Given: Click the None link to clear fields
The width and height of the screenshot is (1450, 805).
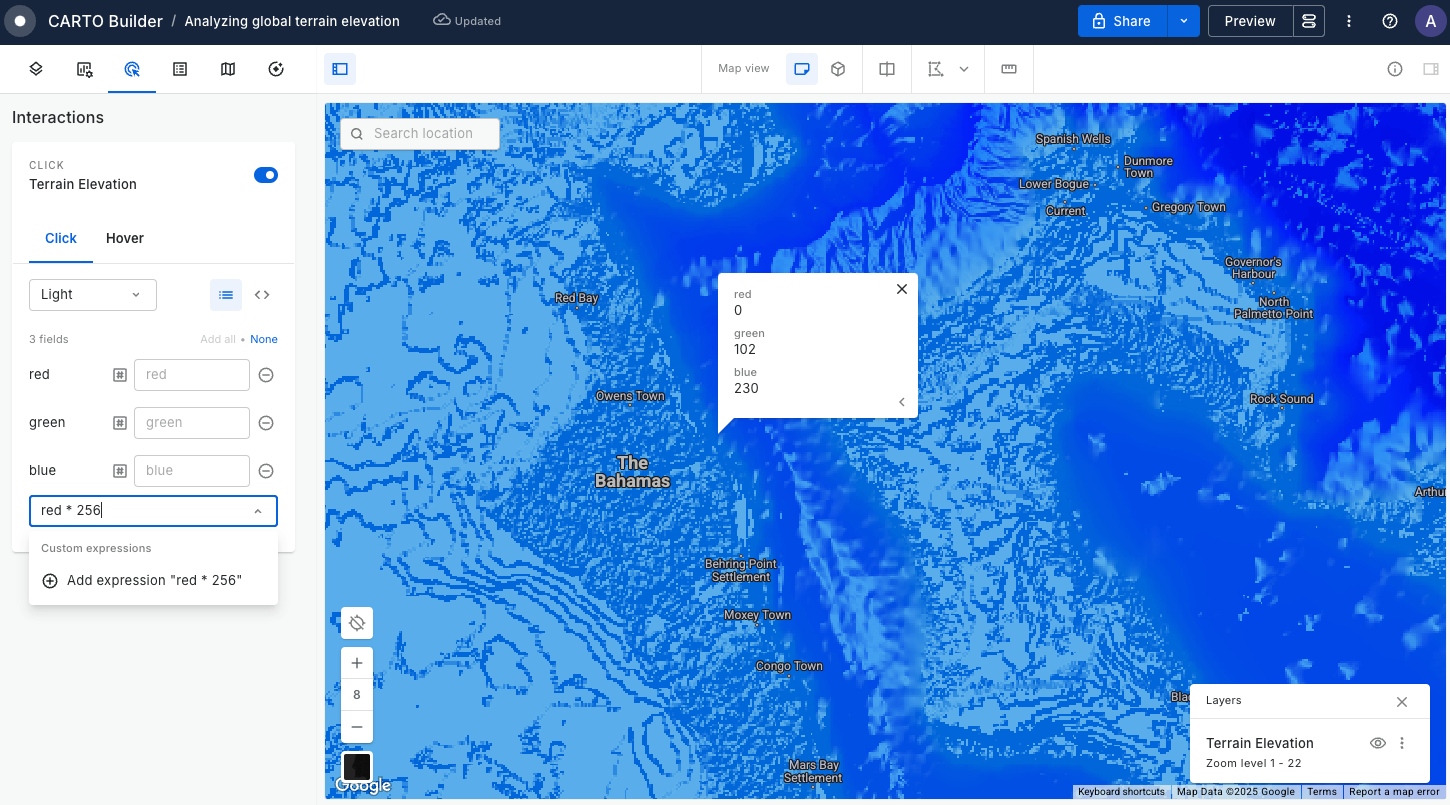Looking at the screenshot, I should [264, 339].
